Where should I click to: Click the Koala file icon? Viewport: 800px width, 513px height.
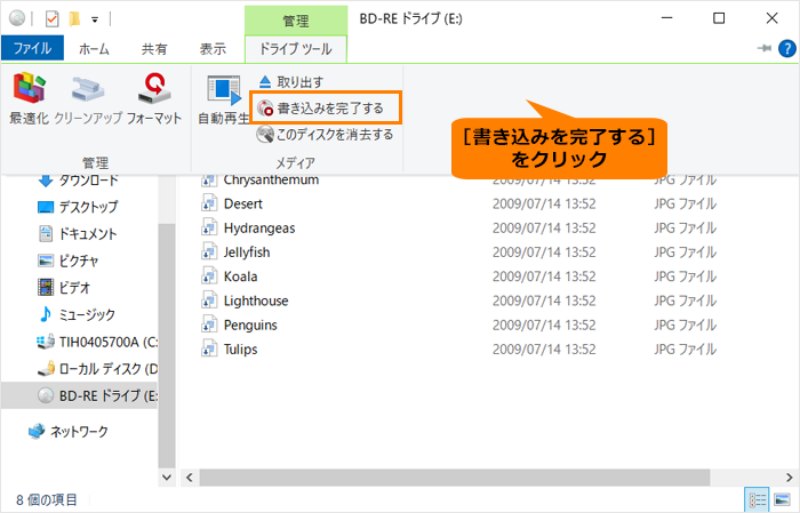tap(209, 277)
